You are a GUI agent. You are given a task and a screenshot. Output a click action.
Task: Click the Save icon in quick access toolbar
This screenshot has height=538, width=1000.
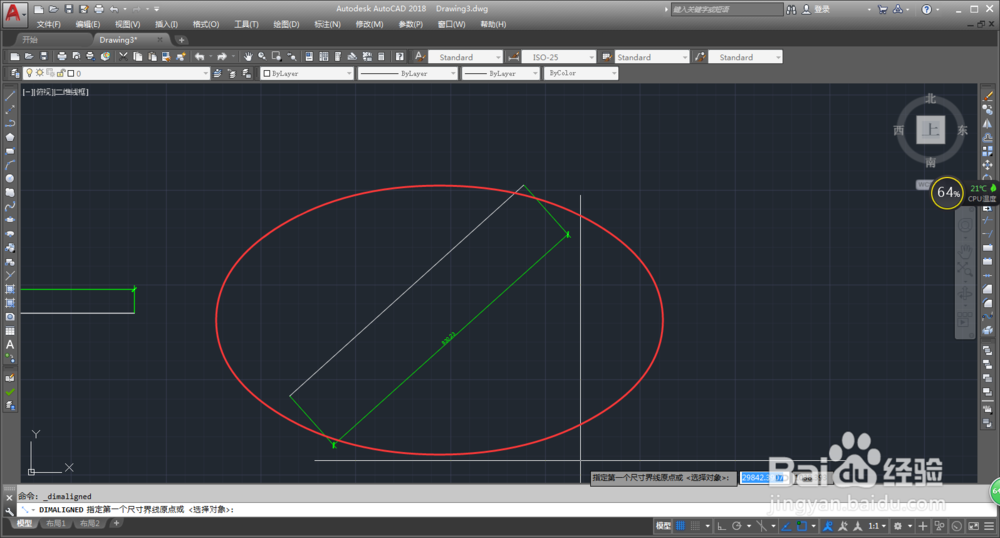(69, 9)
